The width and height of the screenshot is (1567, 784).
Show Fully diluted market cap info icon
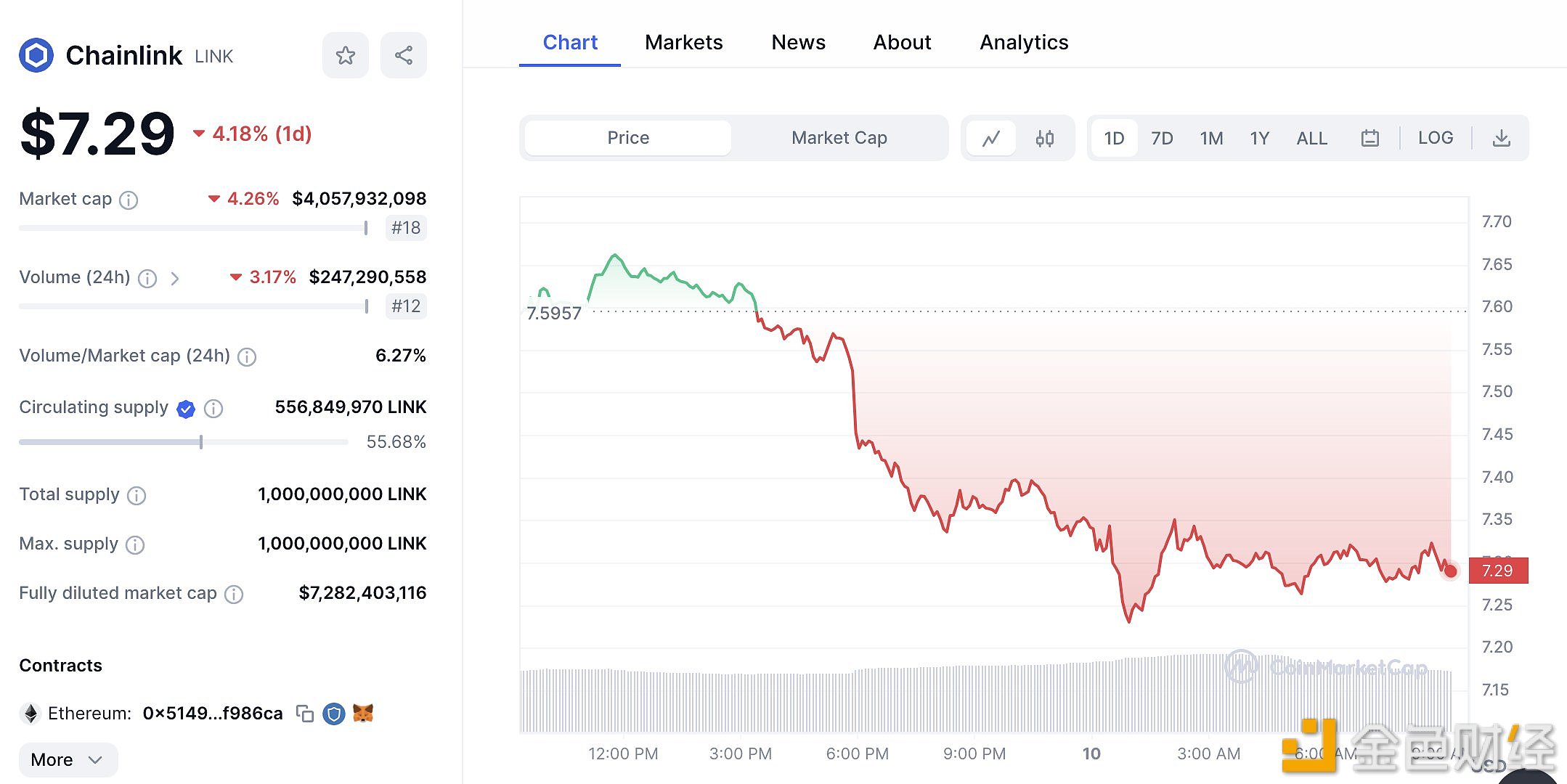pyautogui.click(x=234, y=594)
